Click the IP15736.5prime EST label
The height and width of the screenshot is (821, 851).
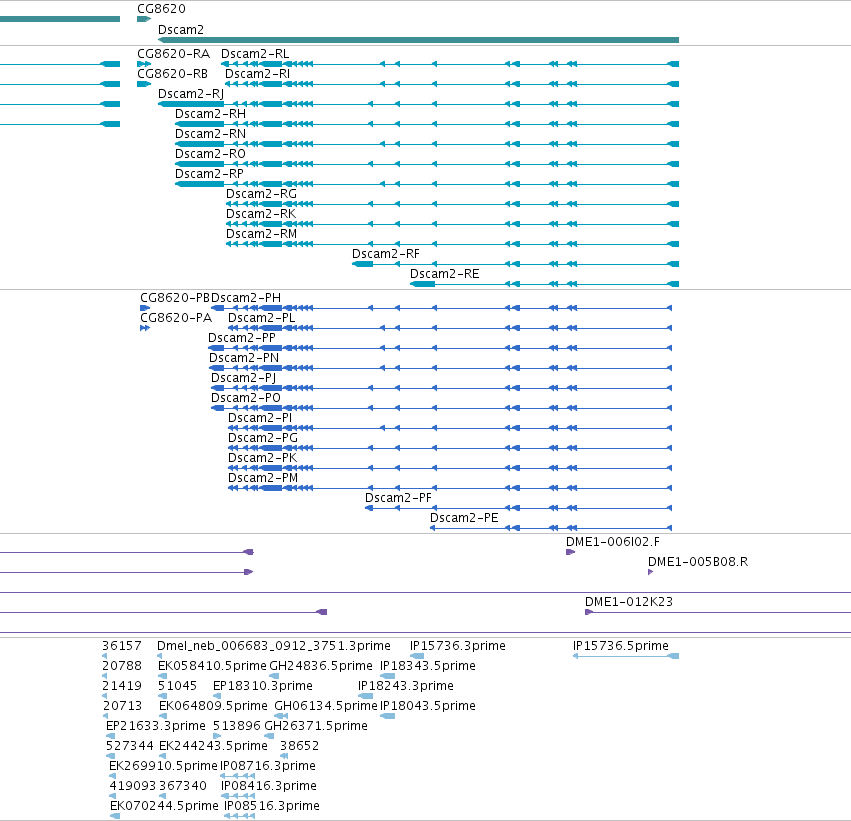[x=620, y=646]
